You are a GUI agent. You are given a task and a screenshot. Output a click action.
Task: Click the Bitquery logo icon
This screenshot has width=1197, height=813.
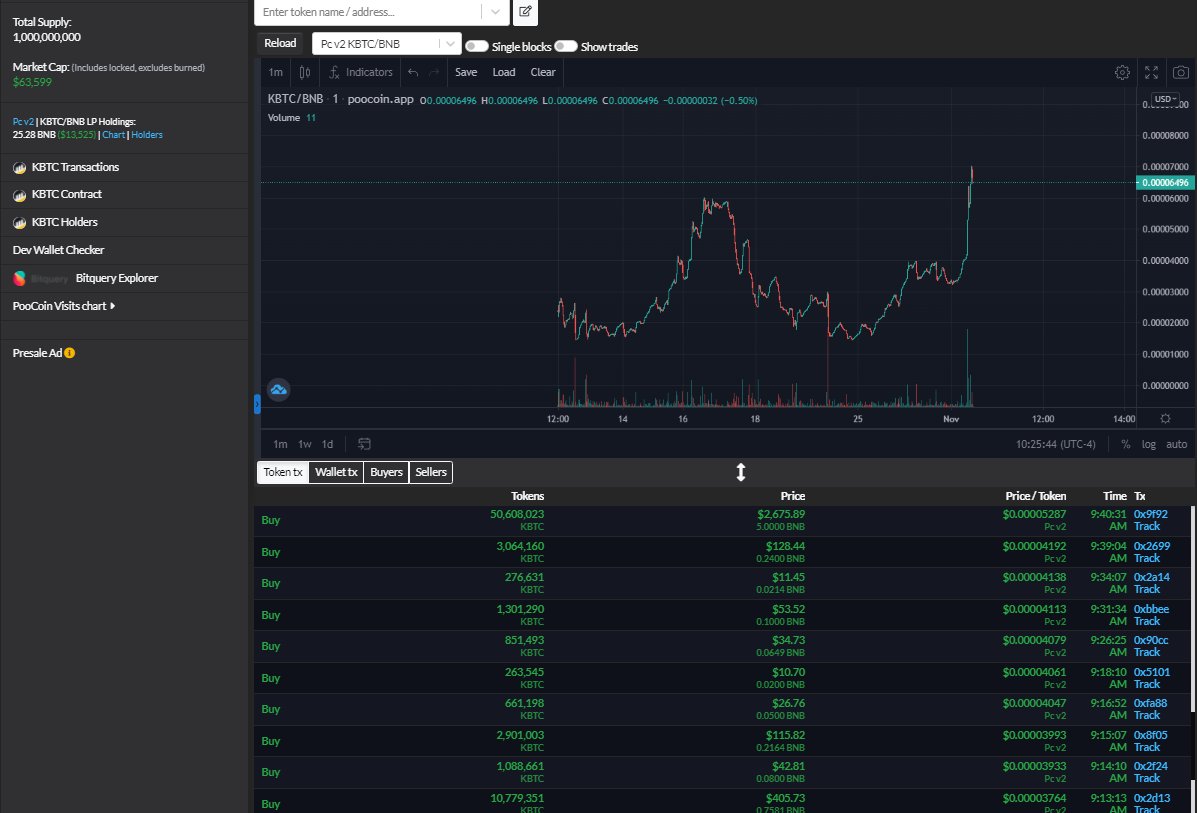point(19,279)
